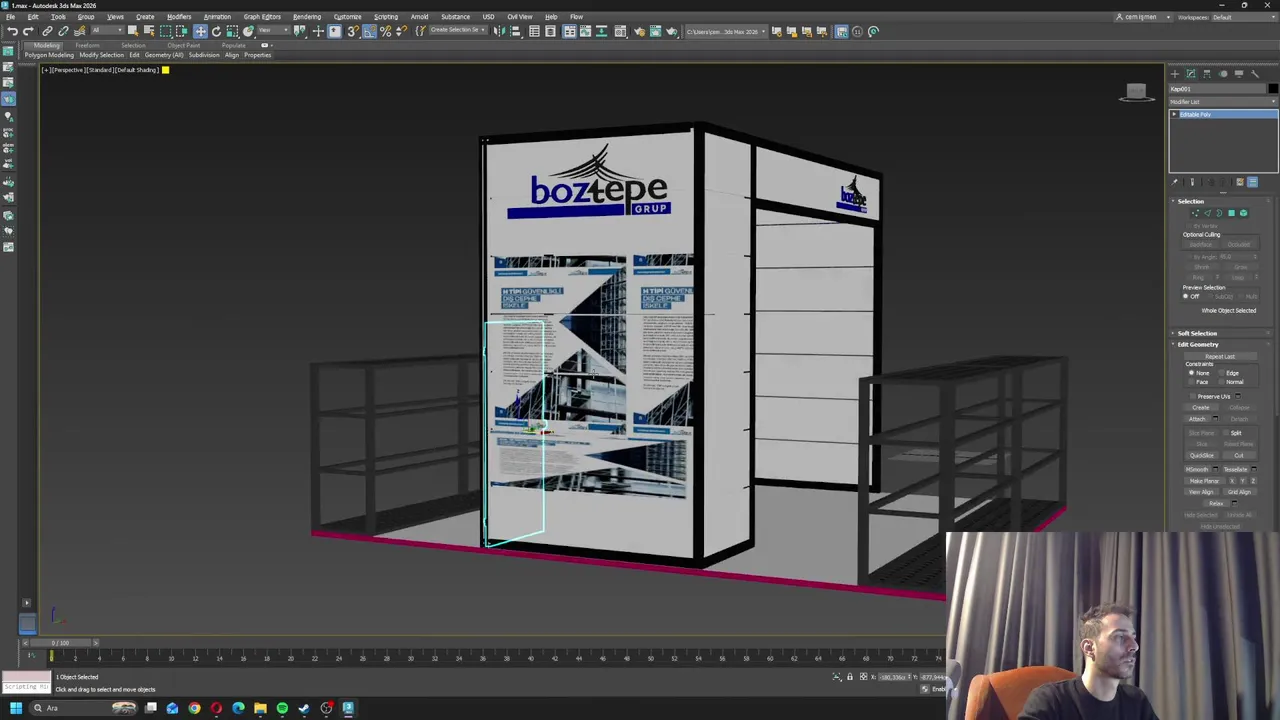Select the Normal constraint radio button
The height and width of the screenshot is (720, 1280).
pos(1221,382)
